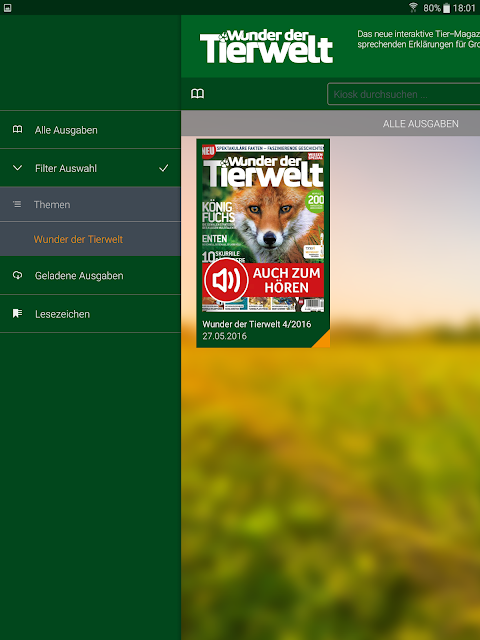
Task: Click the AUCH ZUM HÖREN banner
Action: point(263,280)
